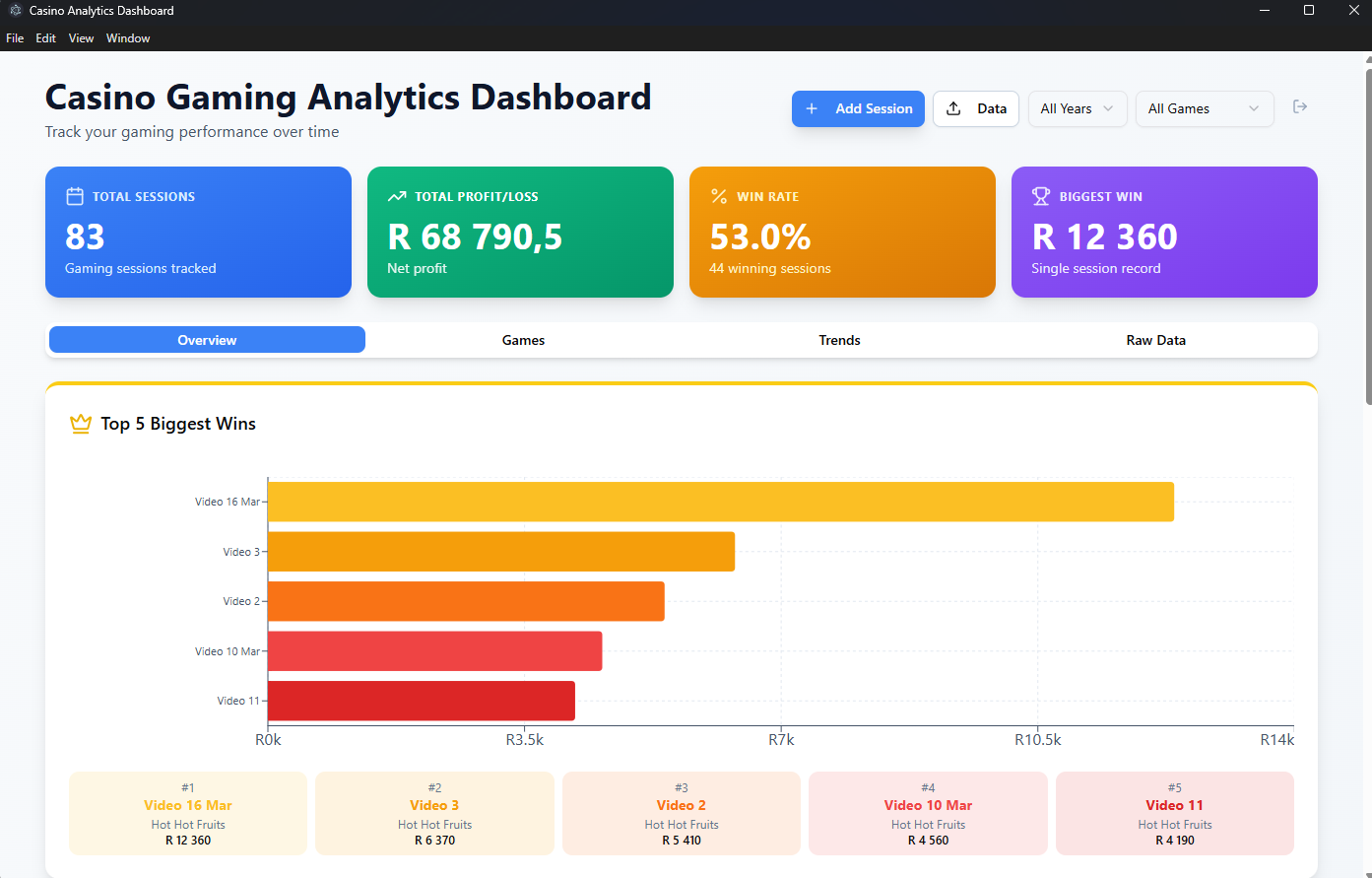Switch to the Games tab
The height and width of the screenshot is (878, 1372).
coord(523,340)
